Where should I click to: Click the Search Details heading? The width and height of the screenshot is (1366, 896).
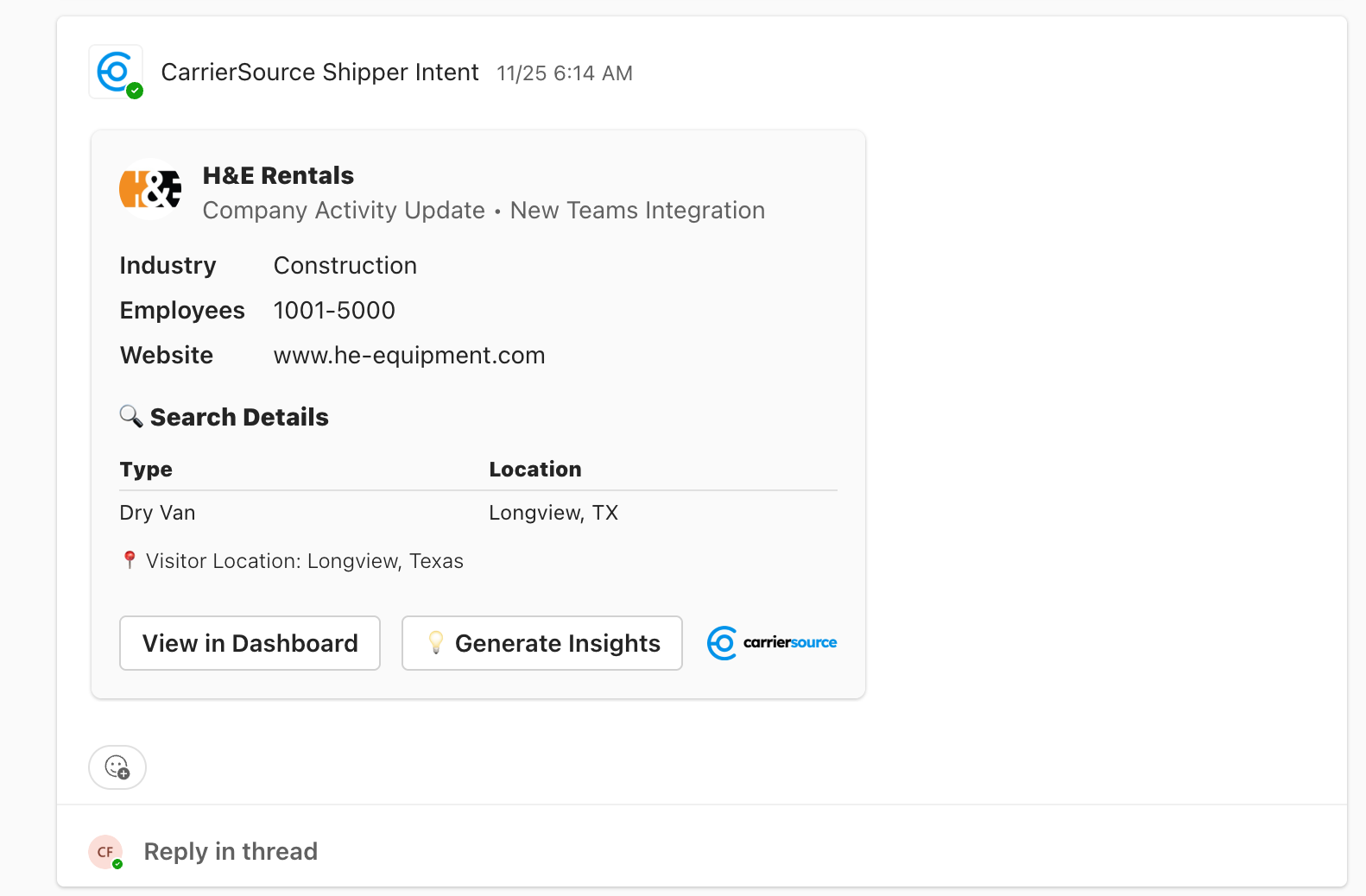click(239, 417)
